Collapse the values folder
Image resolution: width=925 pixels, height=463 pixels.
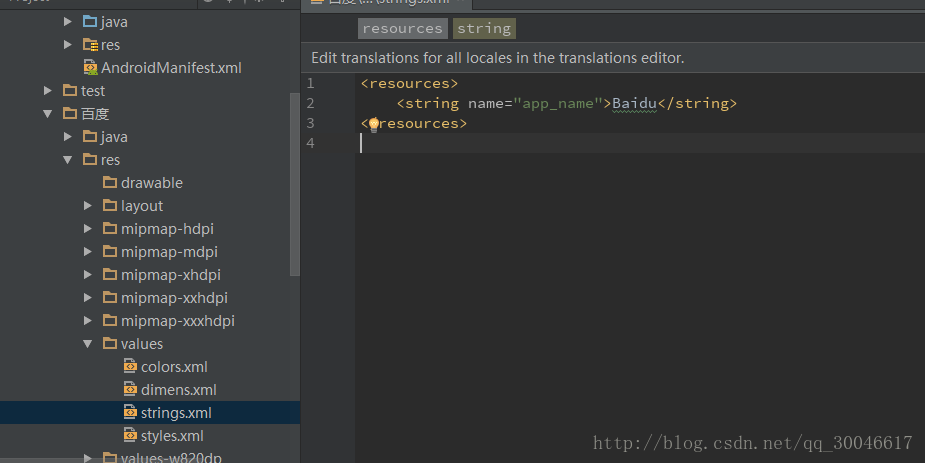(x=88, y=344)
